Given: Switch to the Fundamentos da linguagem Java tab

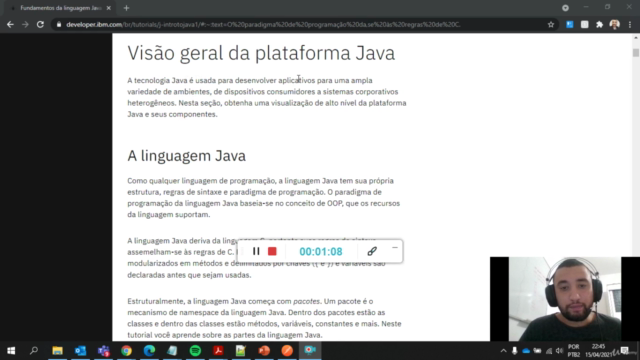Looking at the screenshot, I should (x=60, y=8).
